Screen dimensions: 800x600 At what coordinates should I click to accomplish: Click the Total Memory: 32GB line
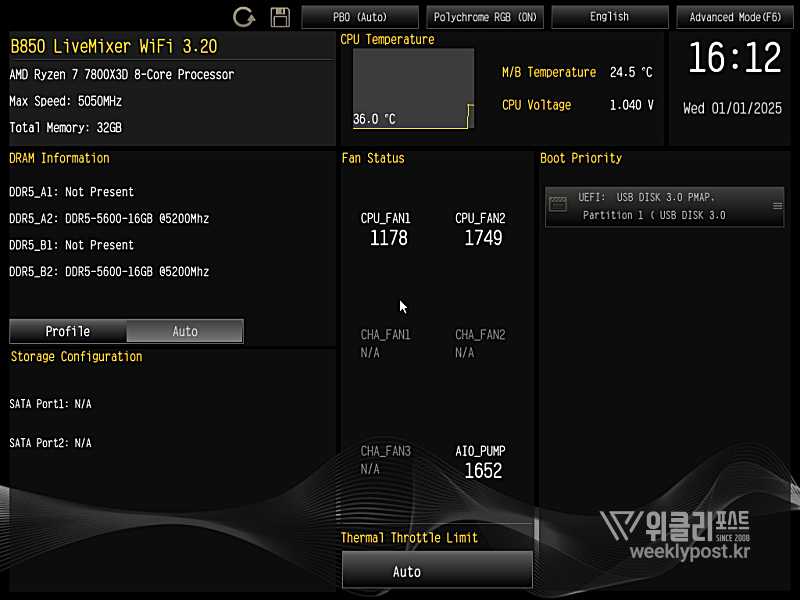tap(66, 128)
